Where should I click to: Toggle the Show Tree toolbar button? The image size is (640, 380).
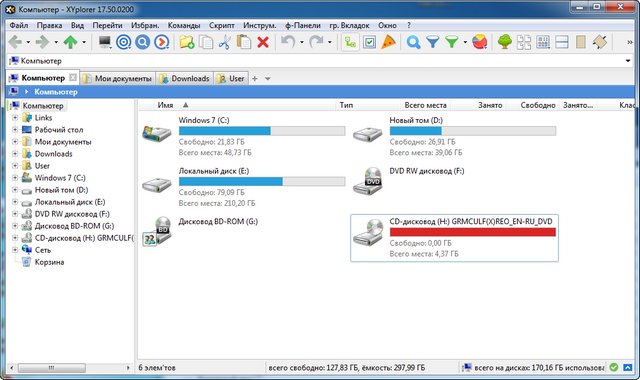(350, 42)
